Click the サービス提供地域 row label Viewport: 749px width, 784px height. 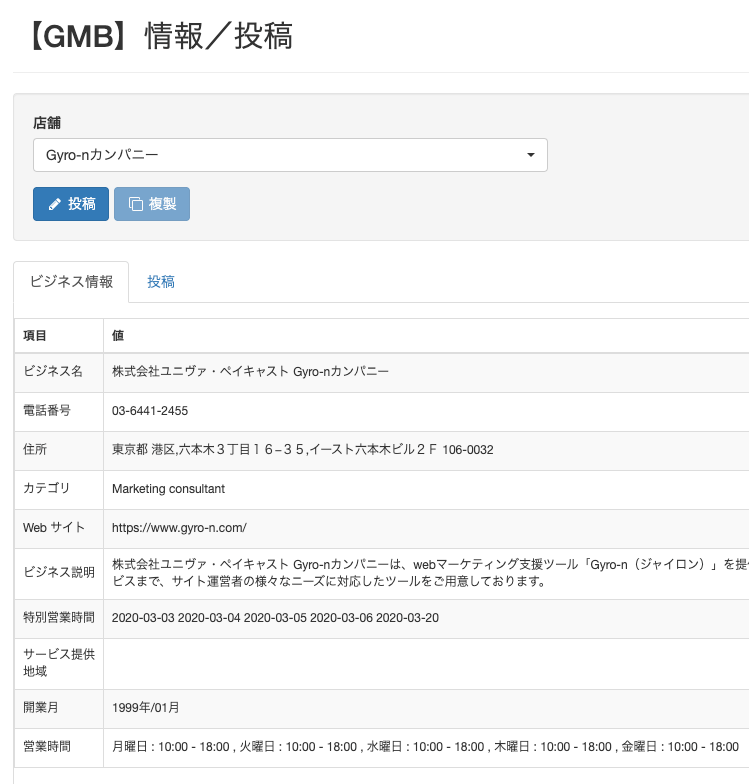[59, 662]
